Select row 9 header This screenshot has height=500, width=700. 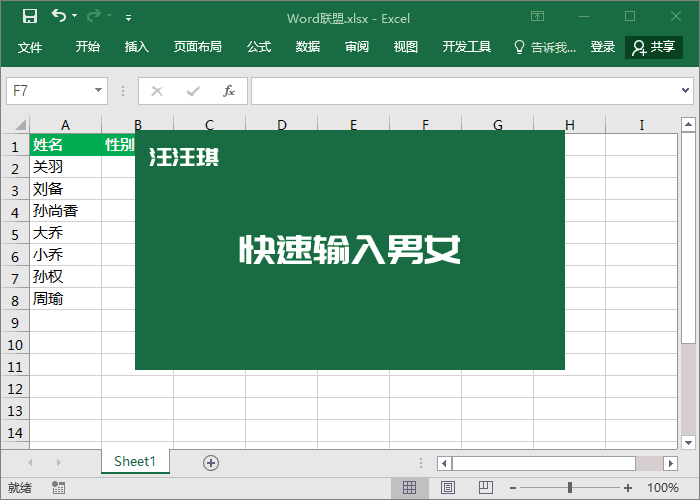pos(15,322)
